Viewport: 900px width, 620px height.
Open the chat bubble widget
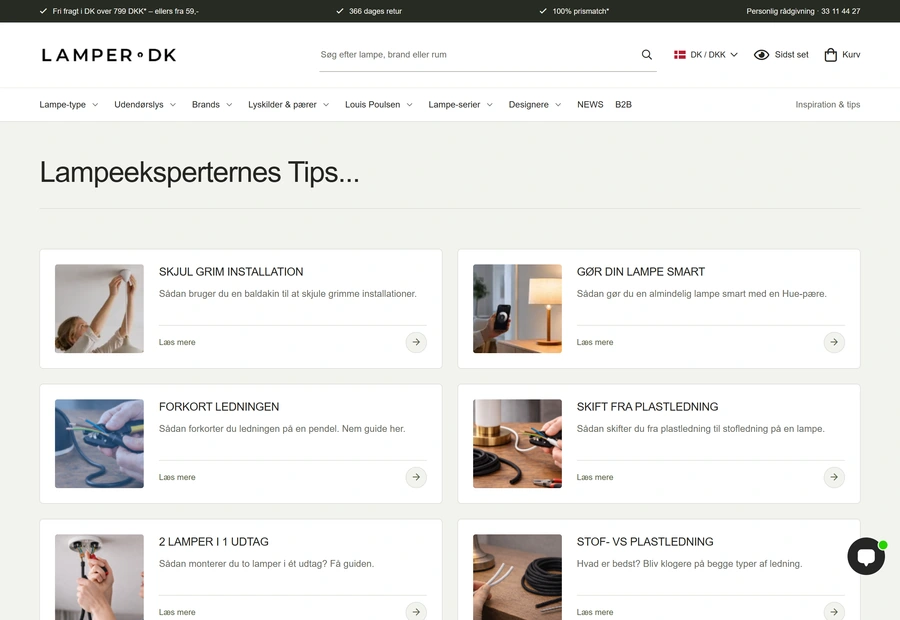(x=866, y=556)
